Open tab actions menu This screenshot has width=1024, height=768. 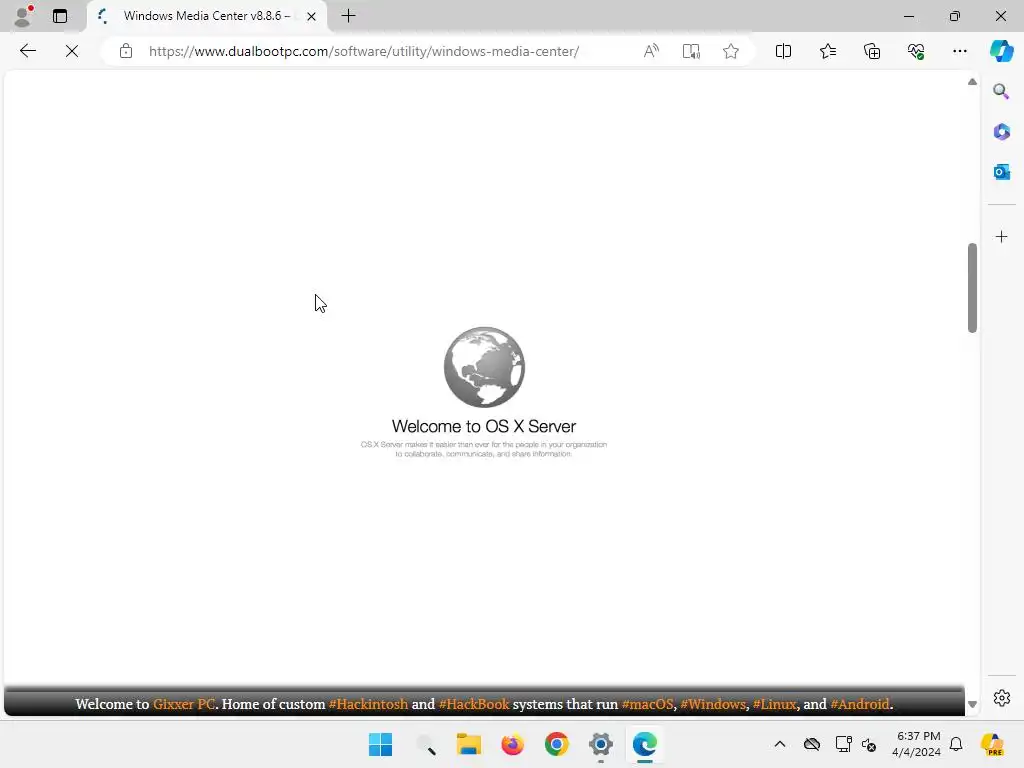click(60, 16)
